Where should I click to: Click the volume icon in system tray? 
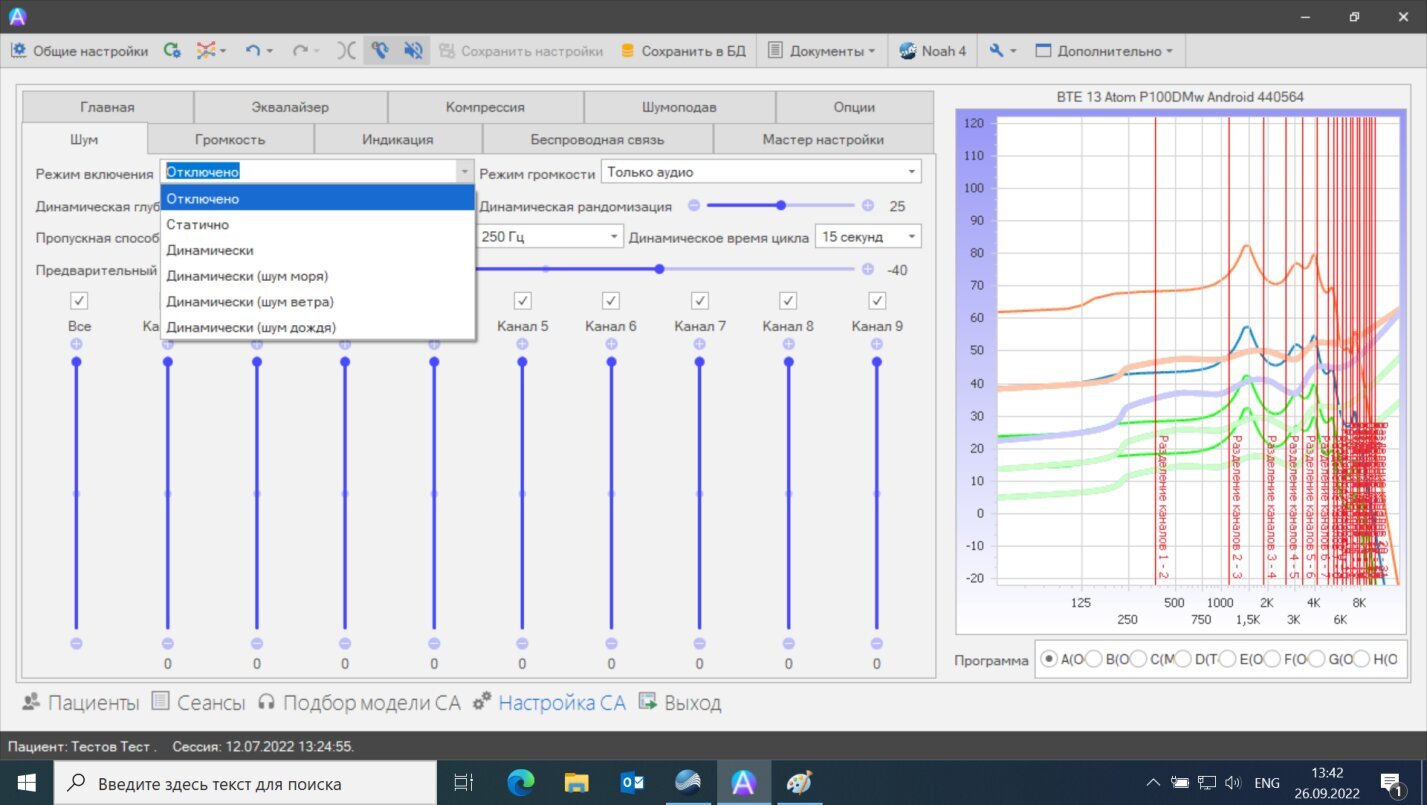click(x=1233, y=783)
